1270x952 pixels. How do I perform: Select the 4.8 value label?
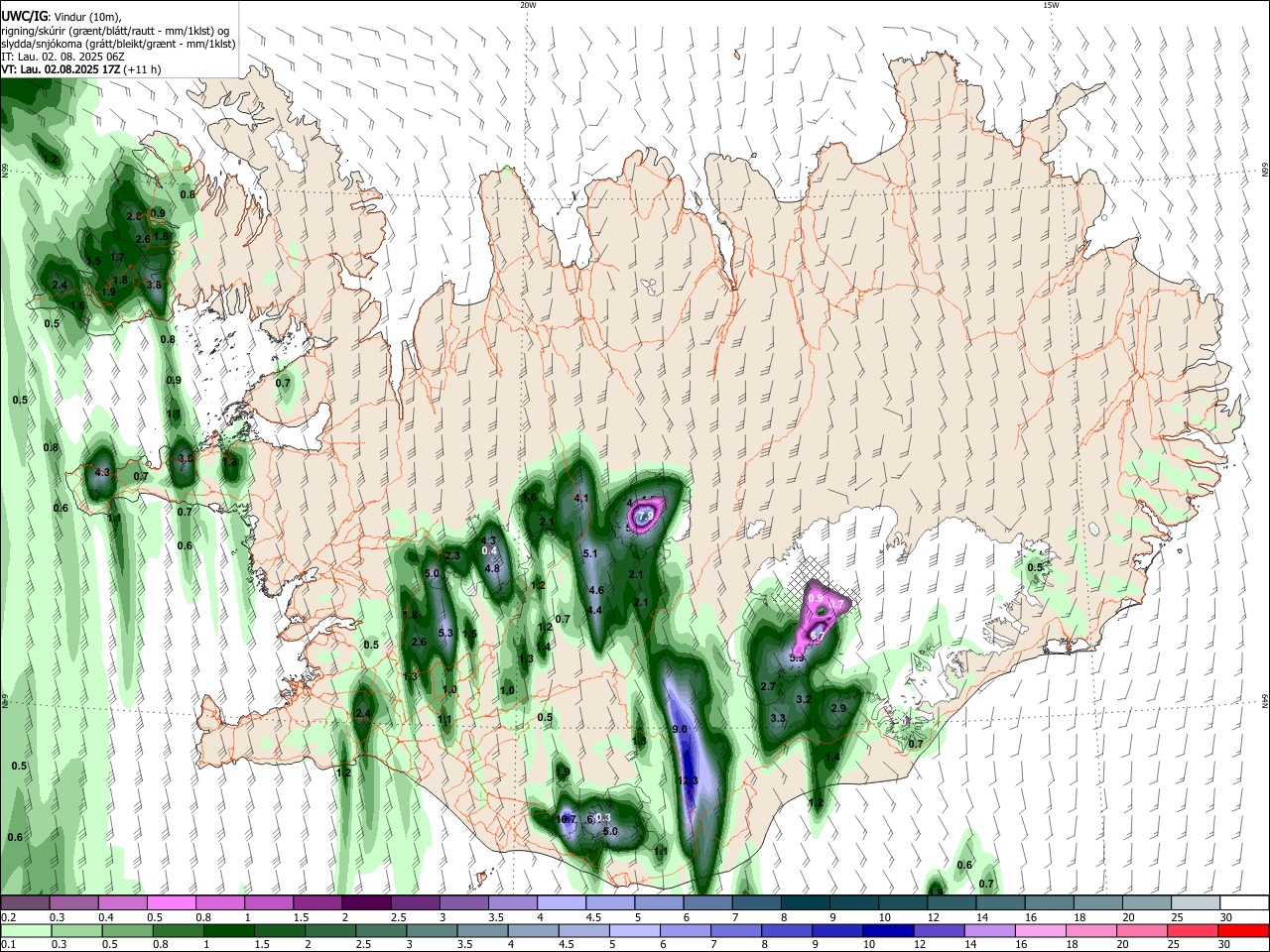pos(492,568)
